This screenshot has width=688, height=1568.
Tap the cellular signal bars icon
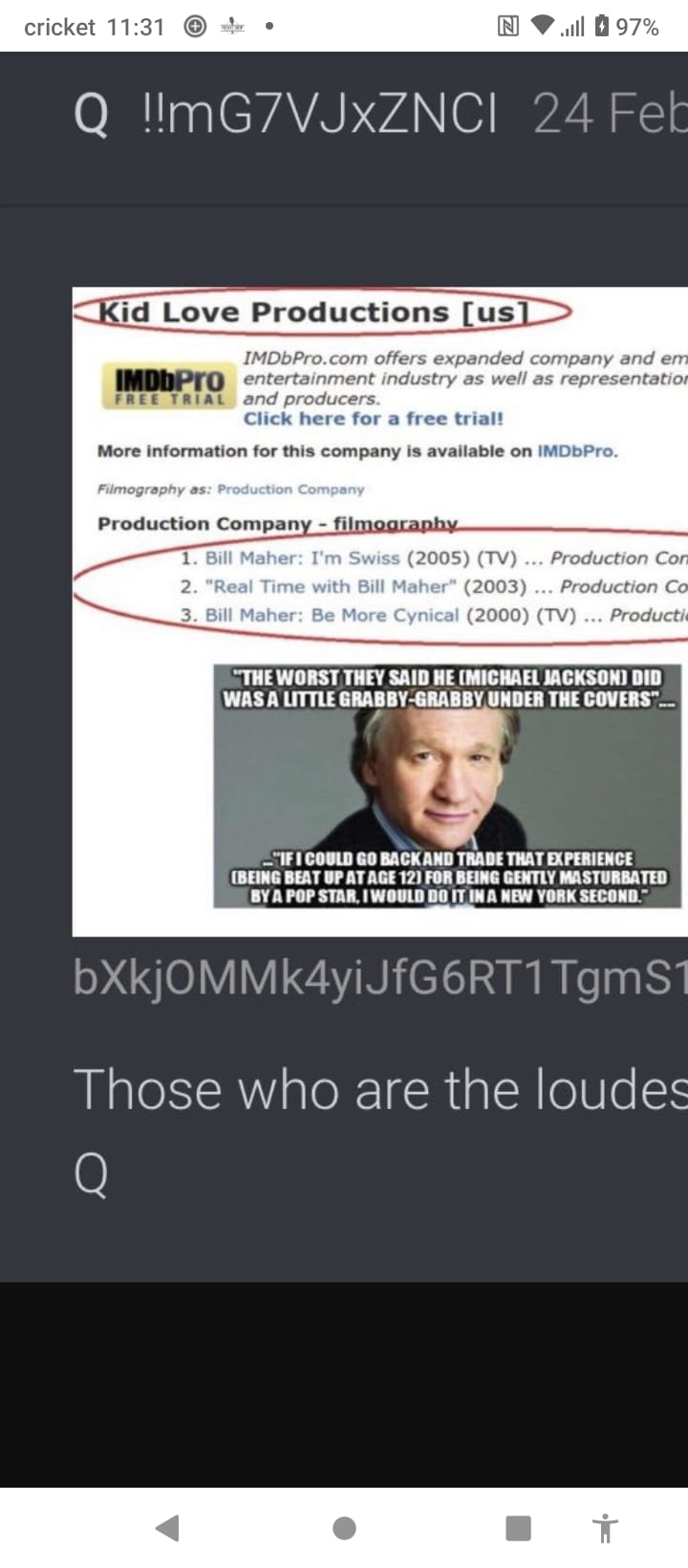(x=572, y=27)
